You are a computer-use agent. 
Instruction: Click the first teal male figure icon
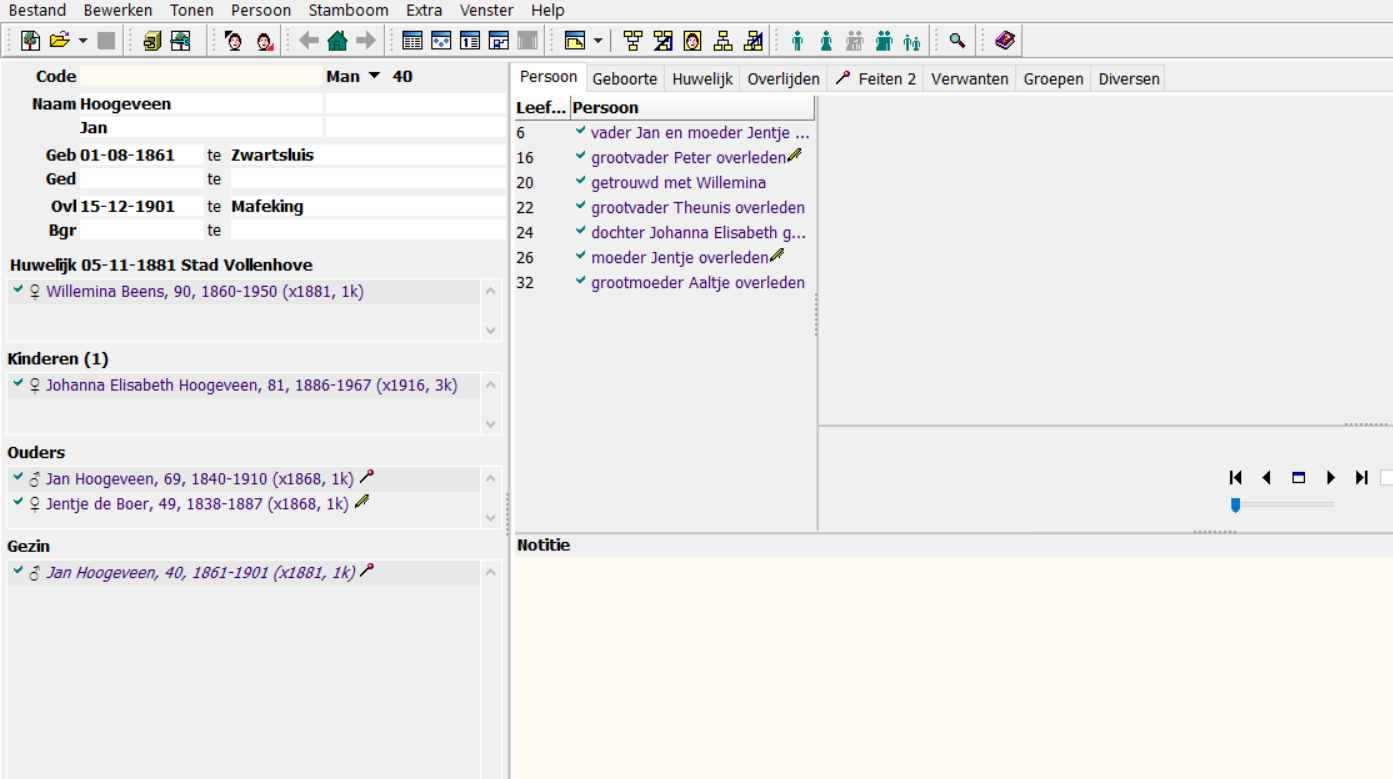797,41
